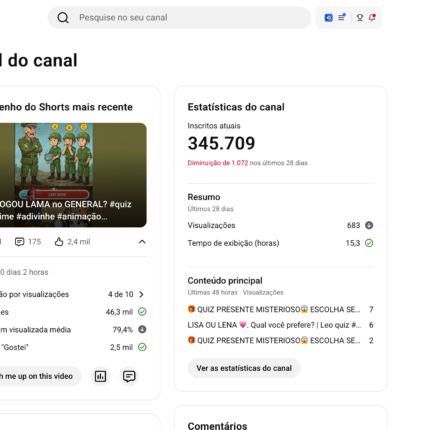Click the 'Tempo de exibição (horas)' label
Viewport: 430px width, 430px height.
coord(233,243)
